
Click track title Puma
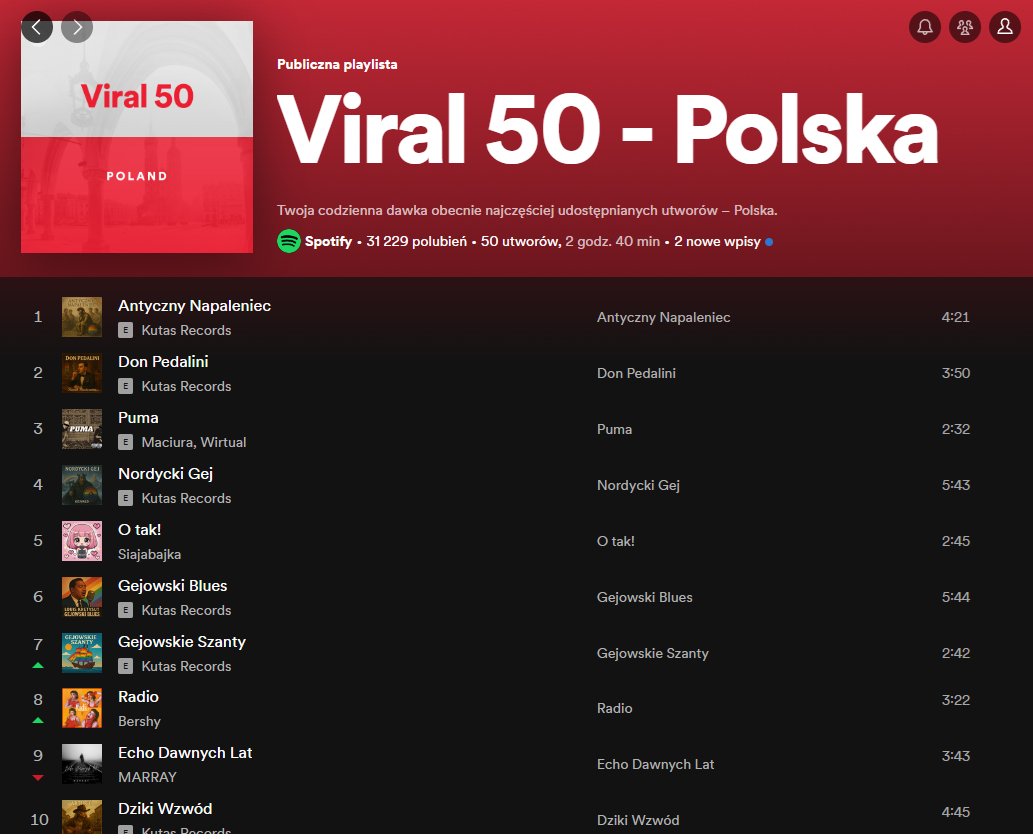138,418
